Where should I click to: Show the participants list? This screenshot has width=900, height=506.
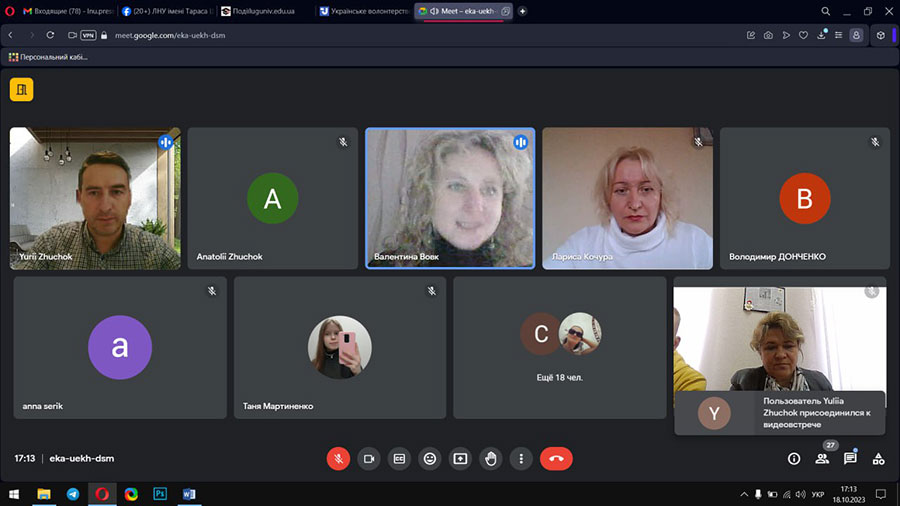tap(822, 458)
